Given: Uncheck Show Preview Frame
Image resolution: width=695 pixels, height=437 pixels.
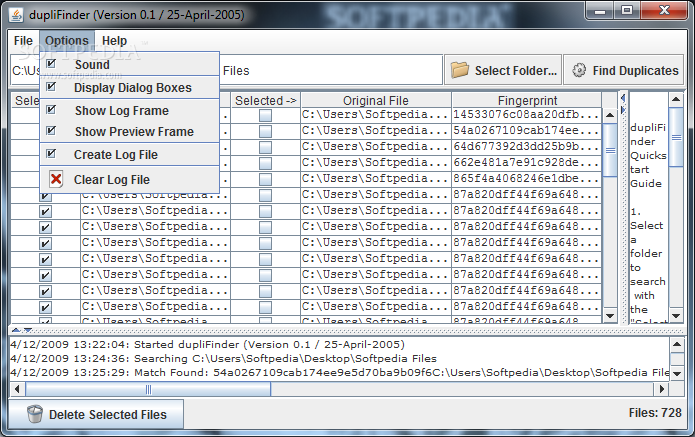Looking at the screenshot, I should click(x=129, y=132).
